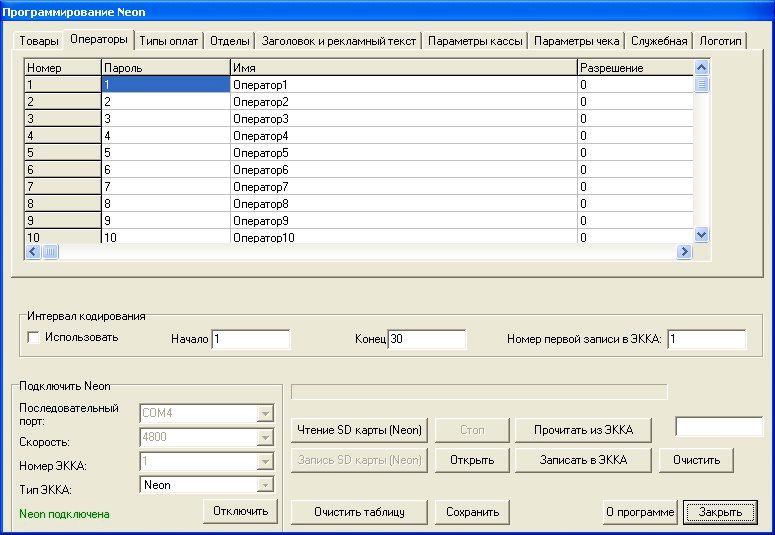Select the Операторы tab
The width and height of the screenshot is (775, 535).
[98, 40]
